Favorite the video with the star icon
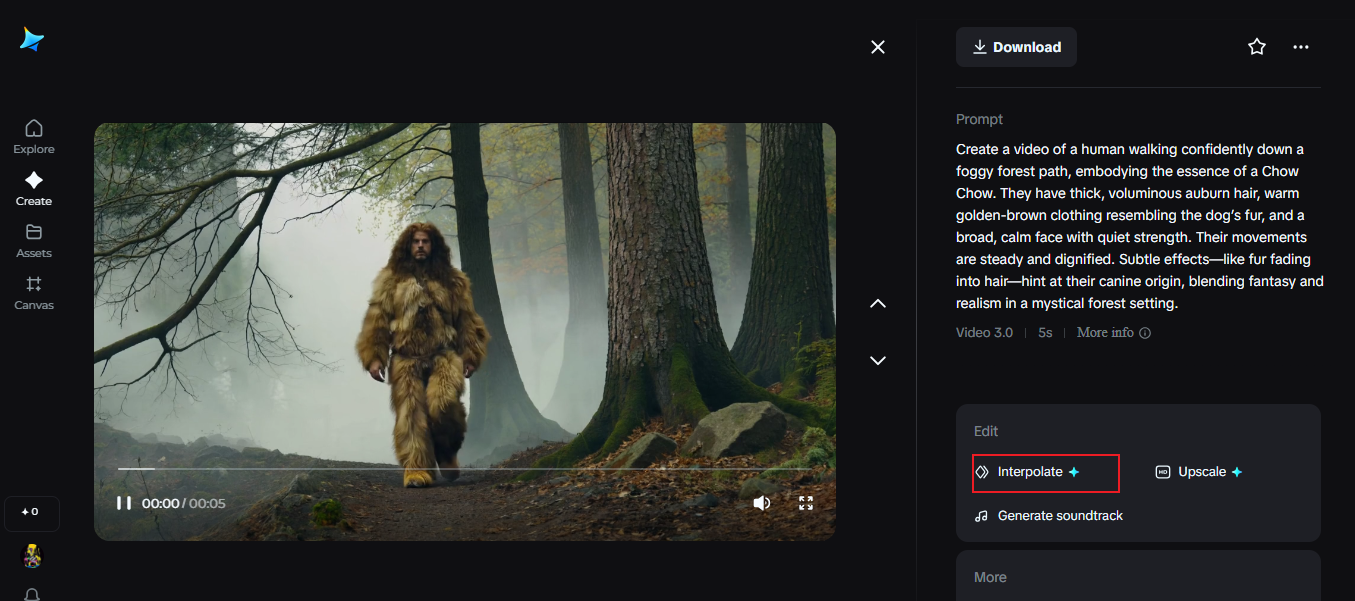Viewport: 1355px width, 601px height. coord(1257,47)
